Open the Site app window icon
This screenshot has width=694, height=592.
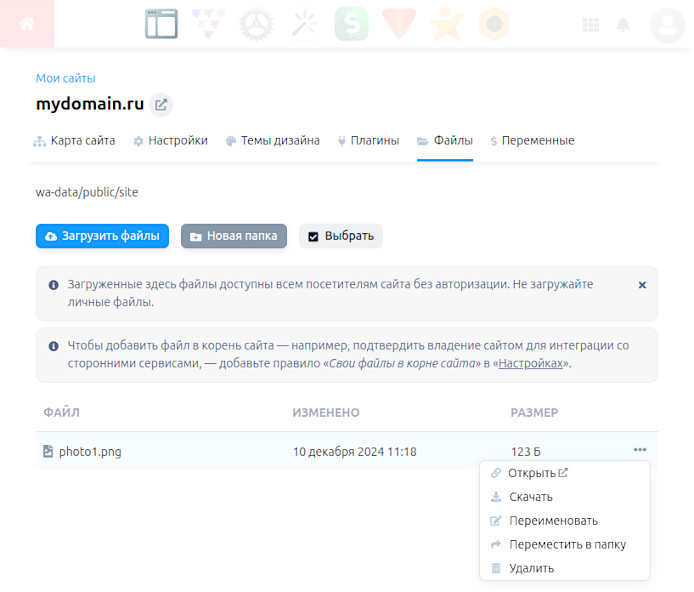(161, 24)
